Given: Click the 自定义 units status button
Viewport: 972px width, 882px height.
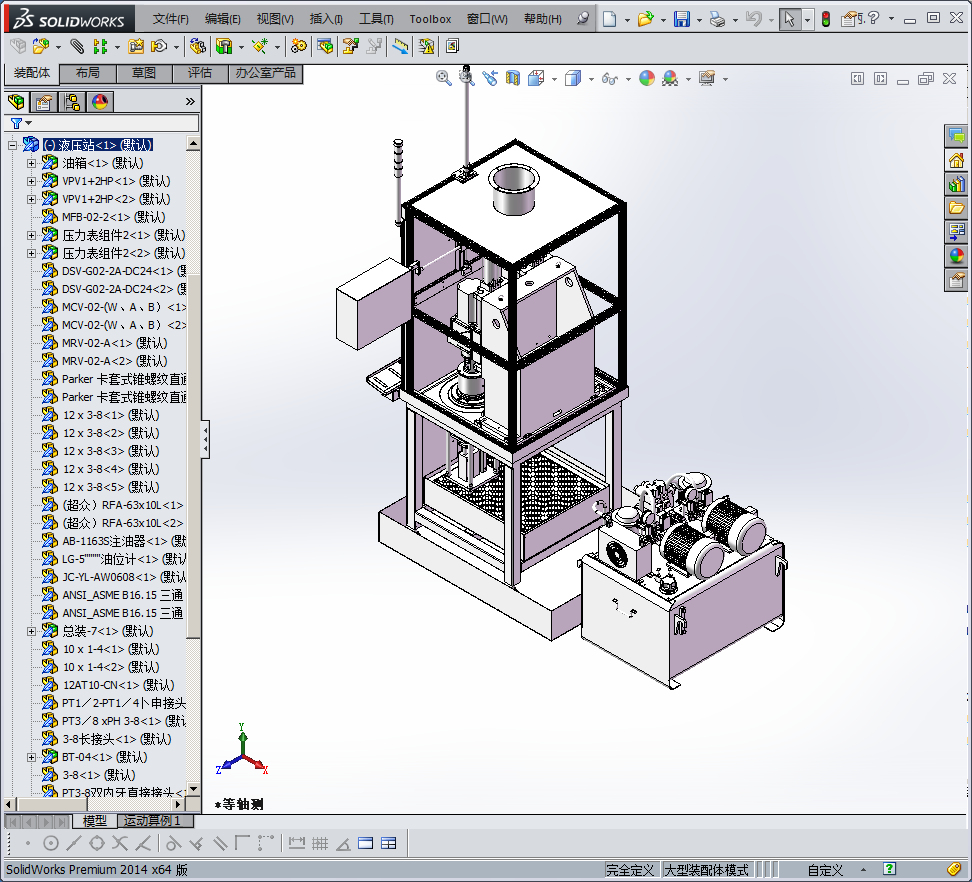Looking at the screenshot, I should pyautogui.click(x=825, y=870).
